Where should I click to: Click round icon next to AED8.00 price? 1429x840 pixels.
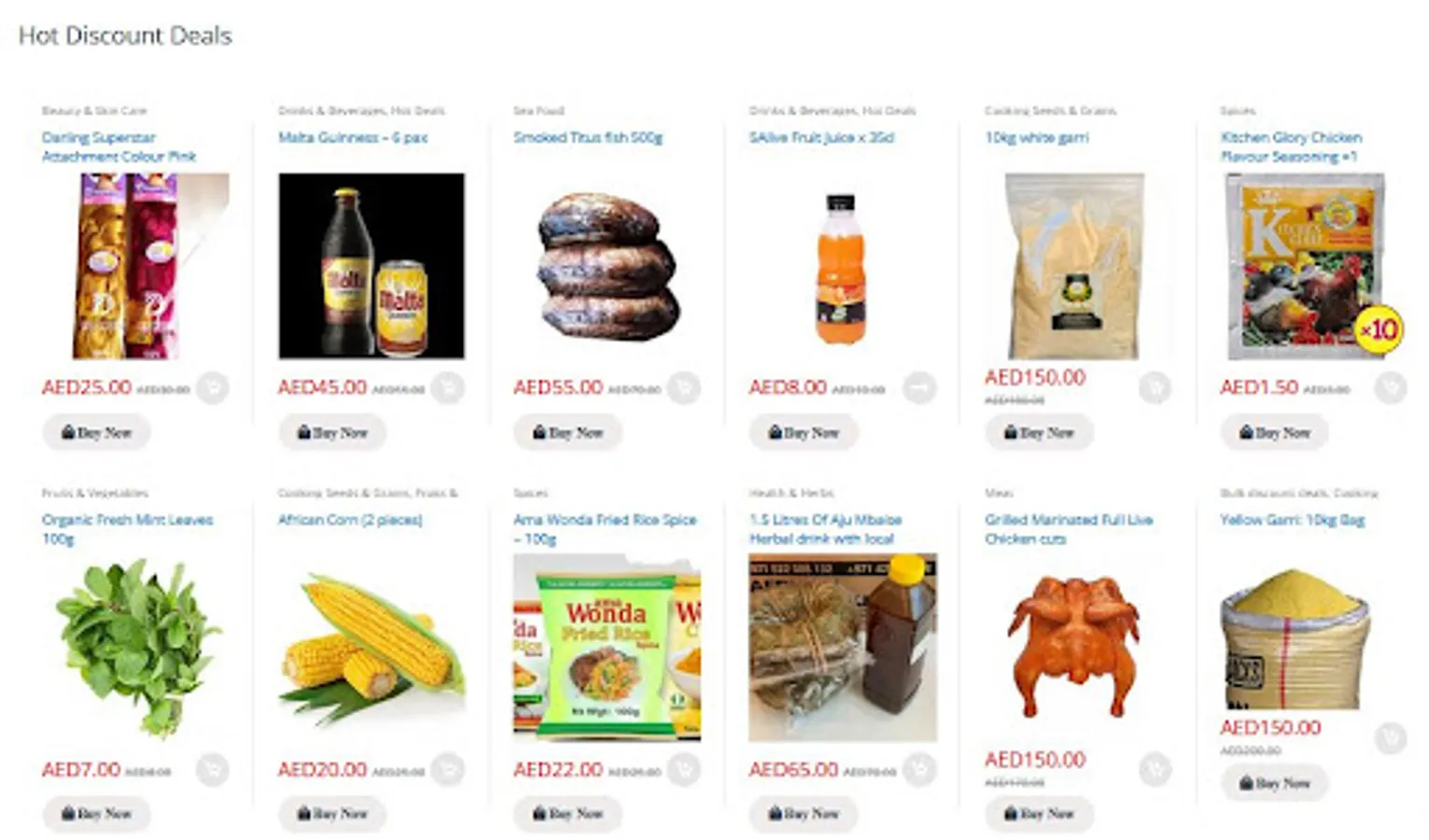(x=919, y=387)
